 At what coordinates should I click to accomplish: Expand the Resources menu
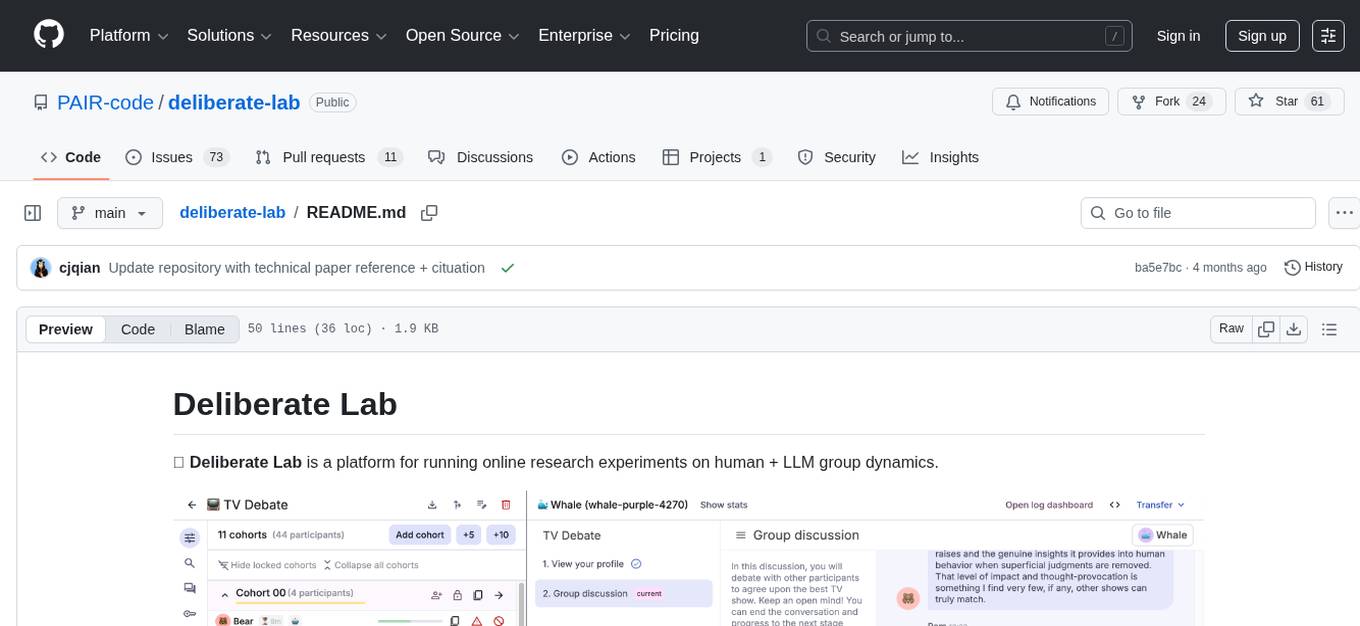coord(338,35)
